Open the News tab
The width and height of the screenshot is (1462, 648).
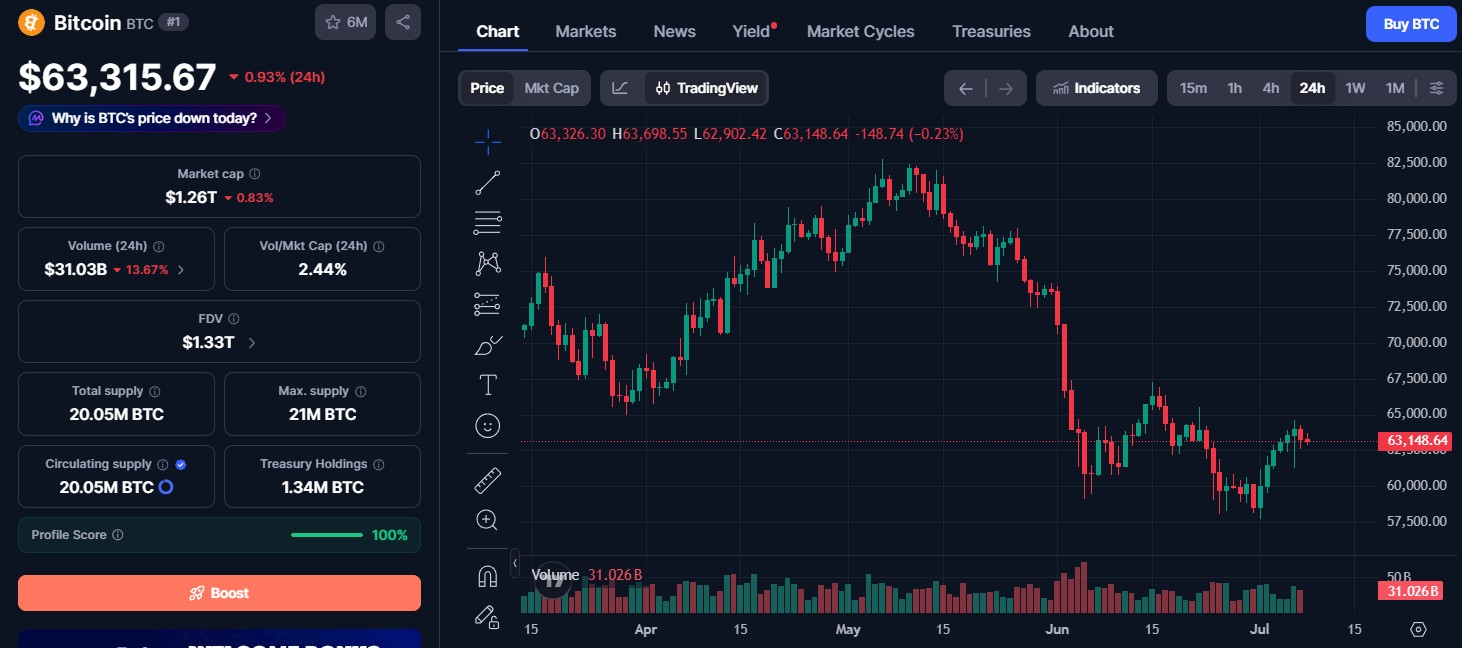[x=675, y=31]
